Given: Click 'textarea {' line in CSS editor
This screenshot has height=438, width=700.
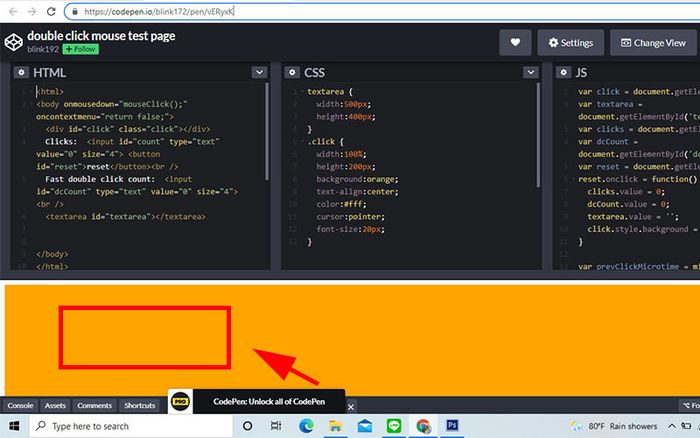Looking at the screenshot, I should (330, 92).
